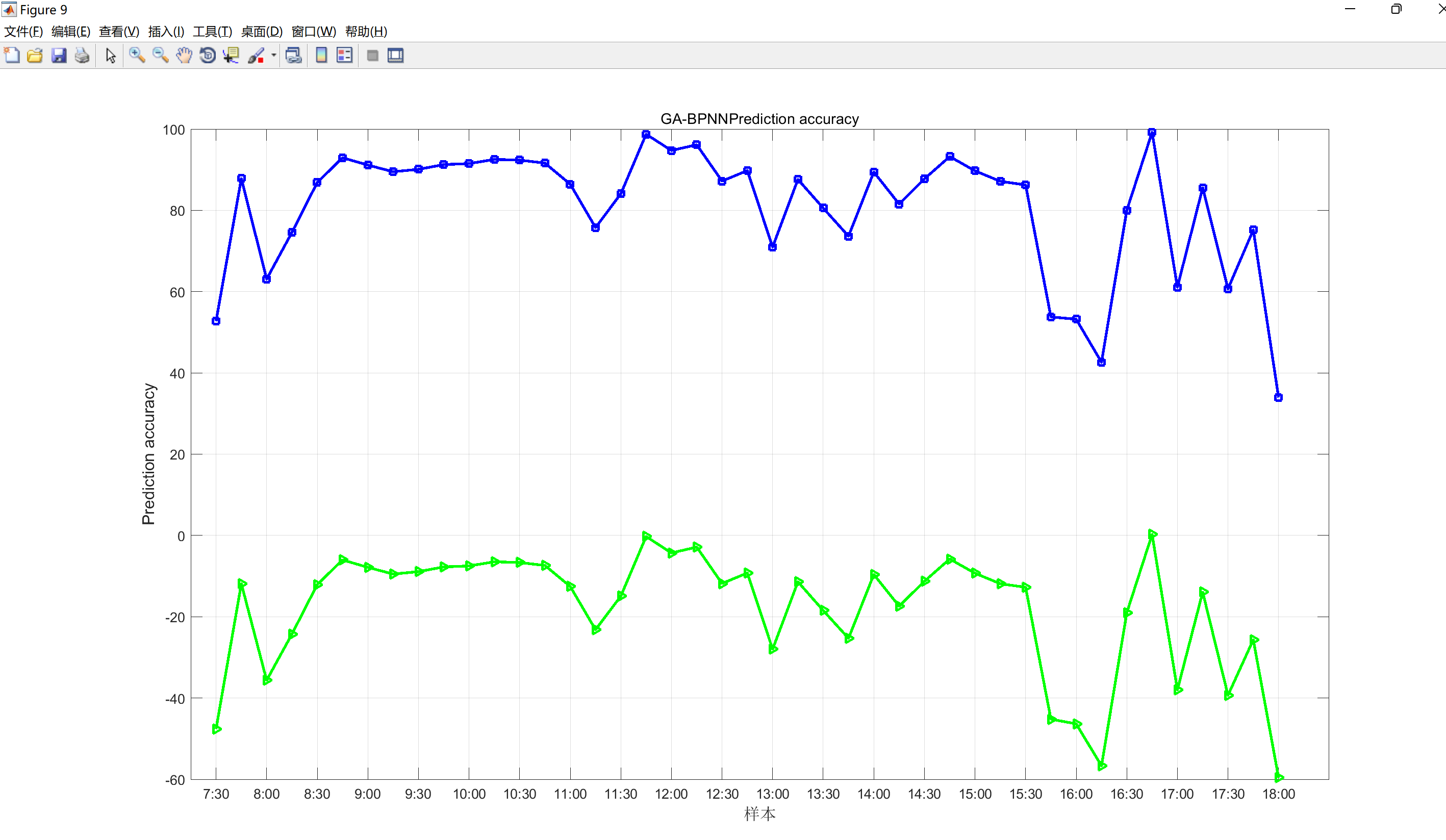The image size is (1446, 840).
Task: Toggle the Insert Colorbar button
Action: pyautogui.click(x=321, y=56)
